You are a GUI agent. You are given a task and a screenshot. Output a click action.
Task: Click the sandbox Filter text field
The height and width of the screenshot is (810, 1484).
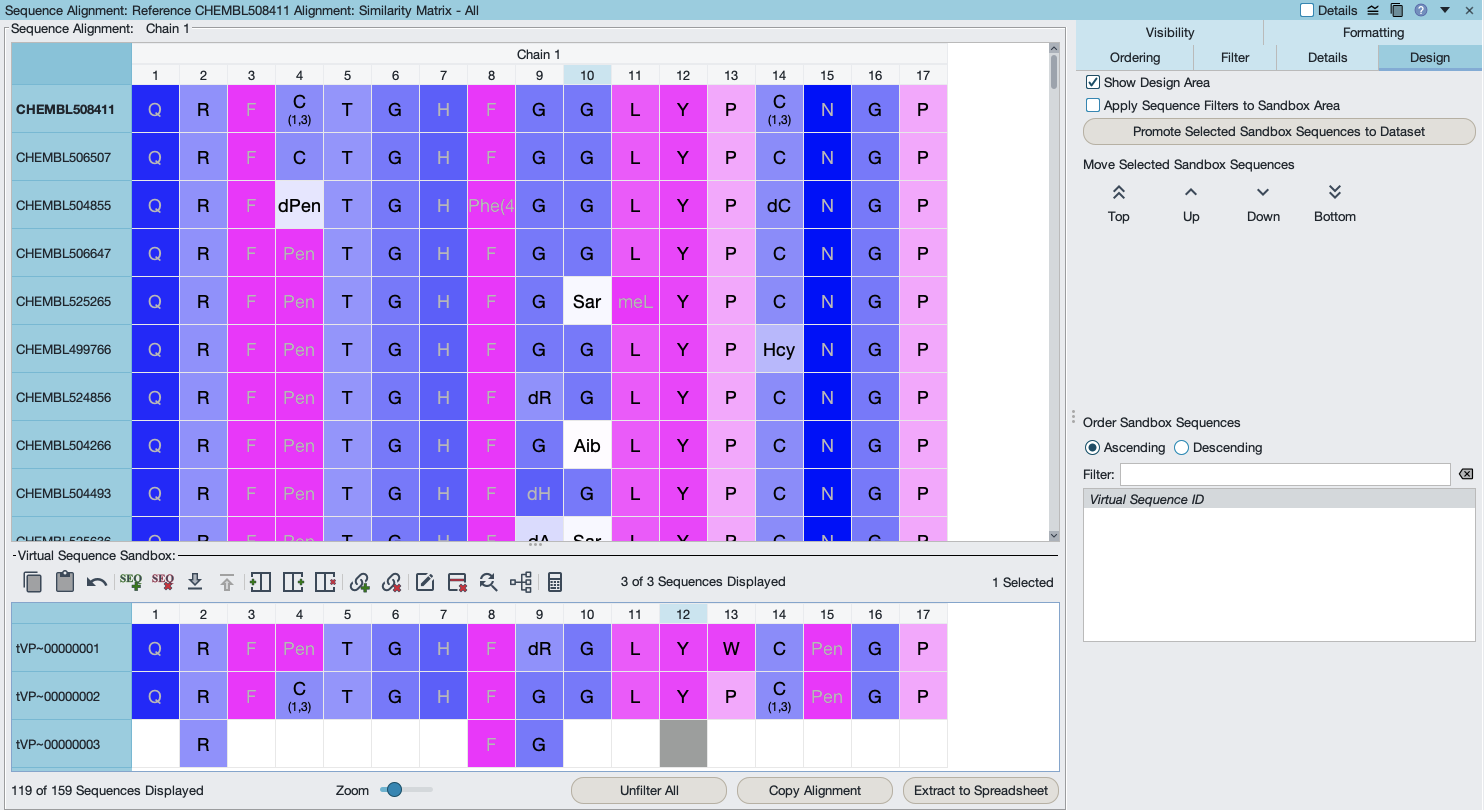1285,474
